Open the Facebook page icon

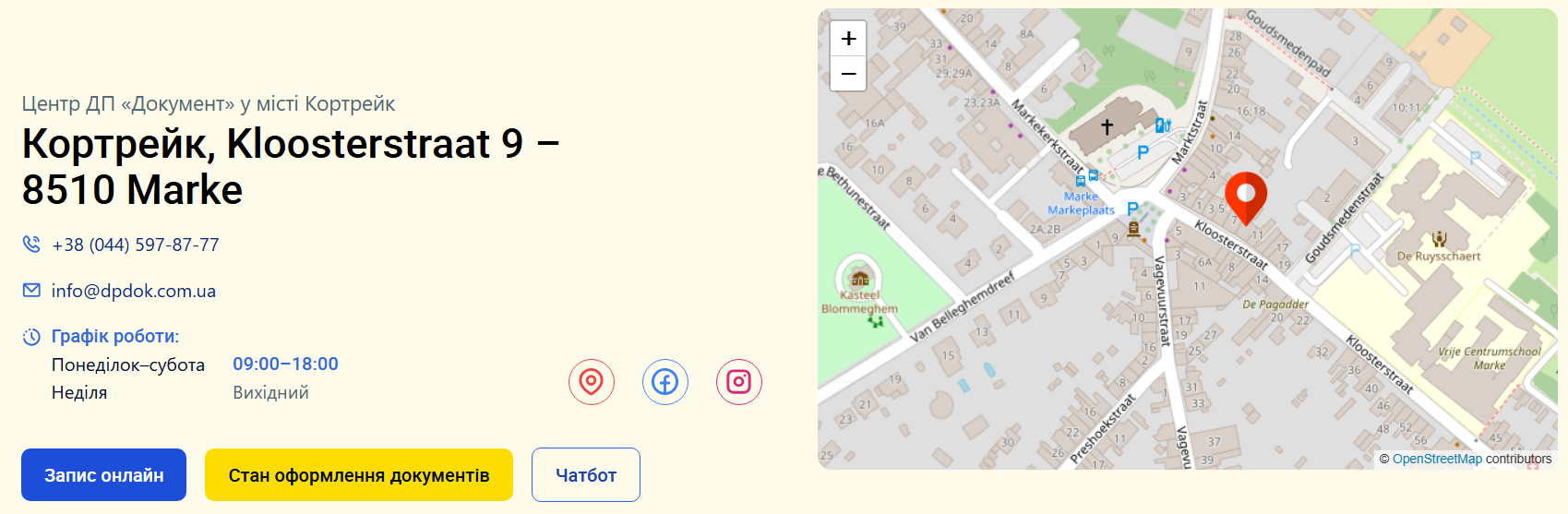(x=665, y=382)
